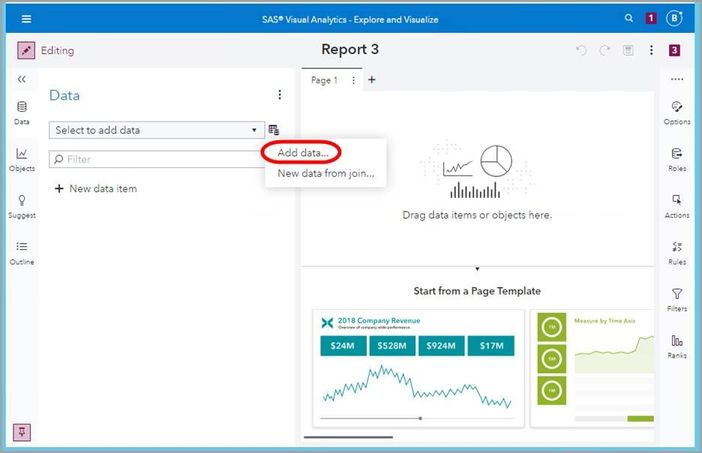This screenshot has height=453, width=702.
Task: Choose New data from join...
Action: 325,173
